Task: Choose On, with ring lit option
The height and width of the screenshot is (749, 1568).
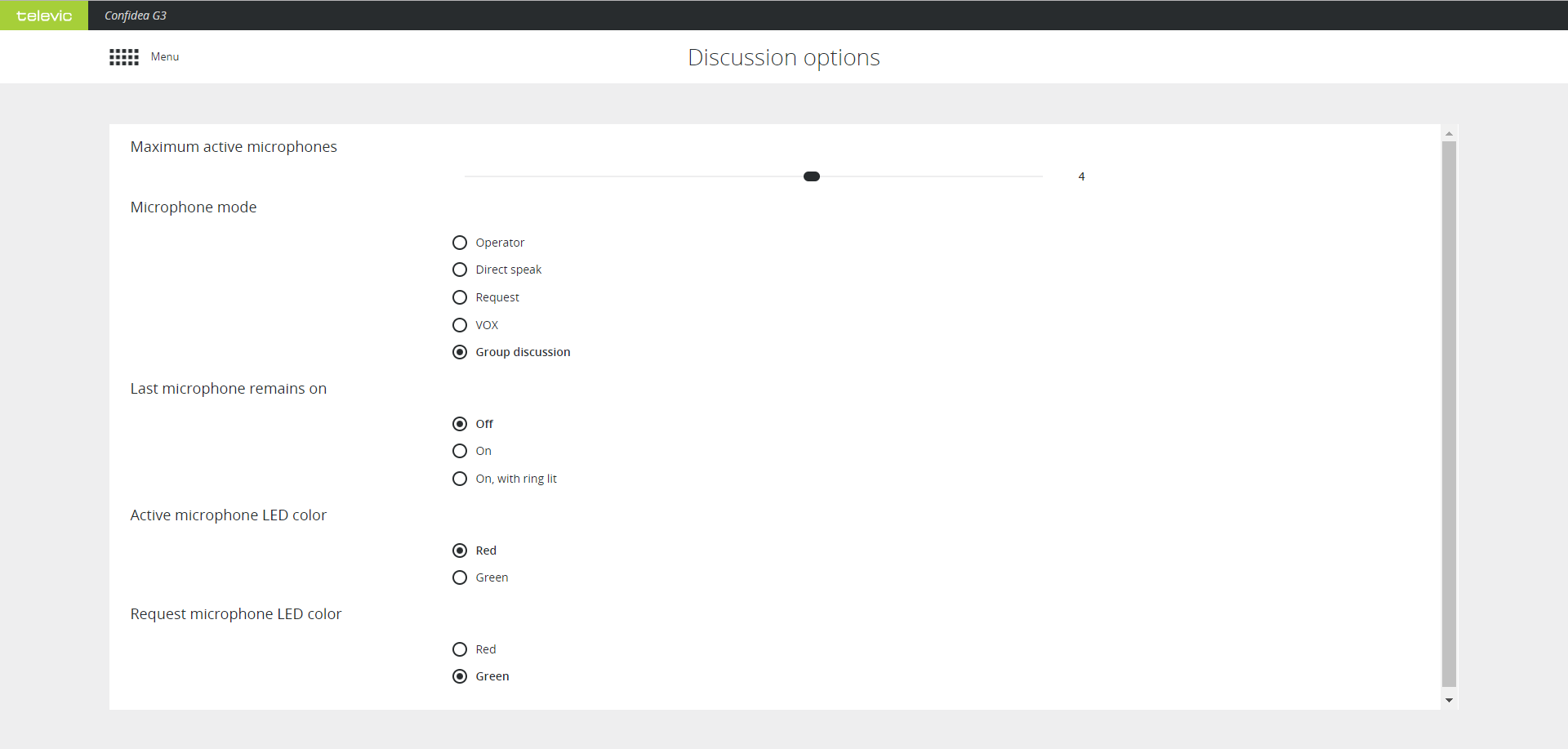Action: 460,479
